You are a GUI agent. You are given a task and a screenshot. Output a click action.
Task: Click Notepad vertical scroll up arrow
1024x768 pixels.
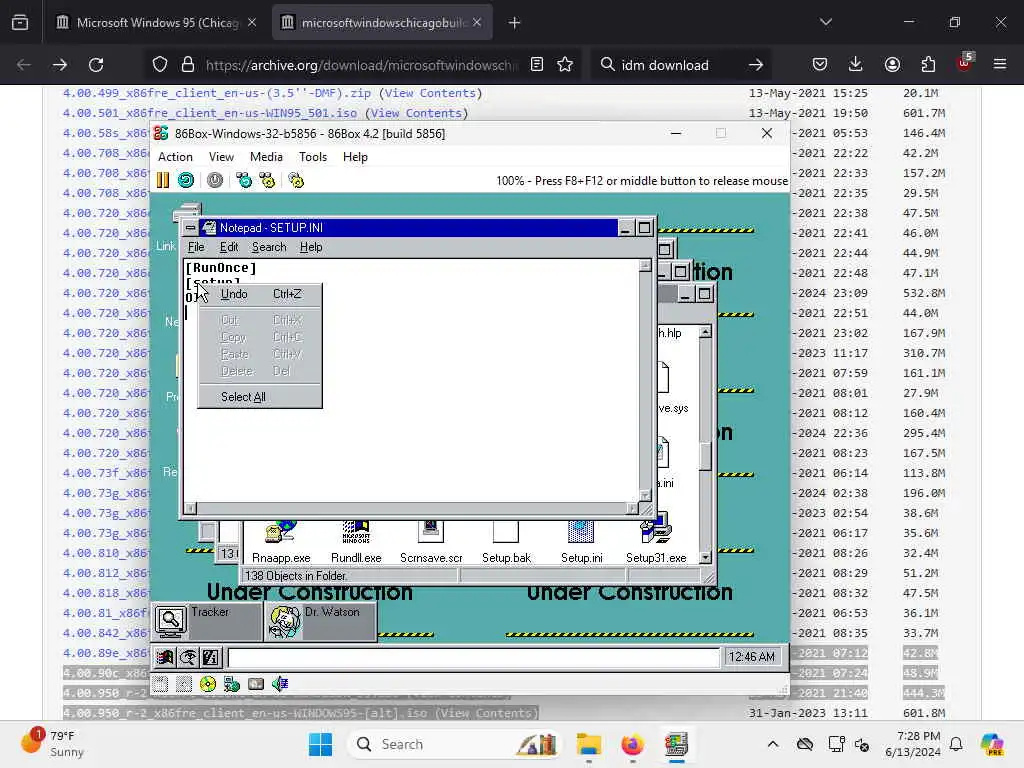(645, 265)
